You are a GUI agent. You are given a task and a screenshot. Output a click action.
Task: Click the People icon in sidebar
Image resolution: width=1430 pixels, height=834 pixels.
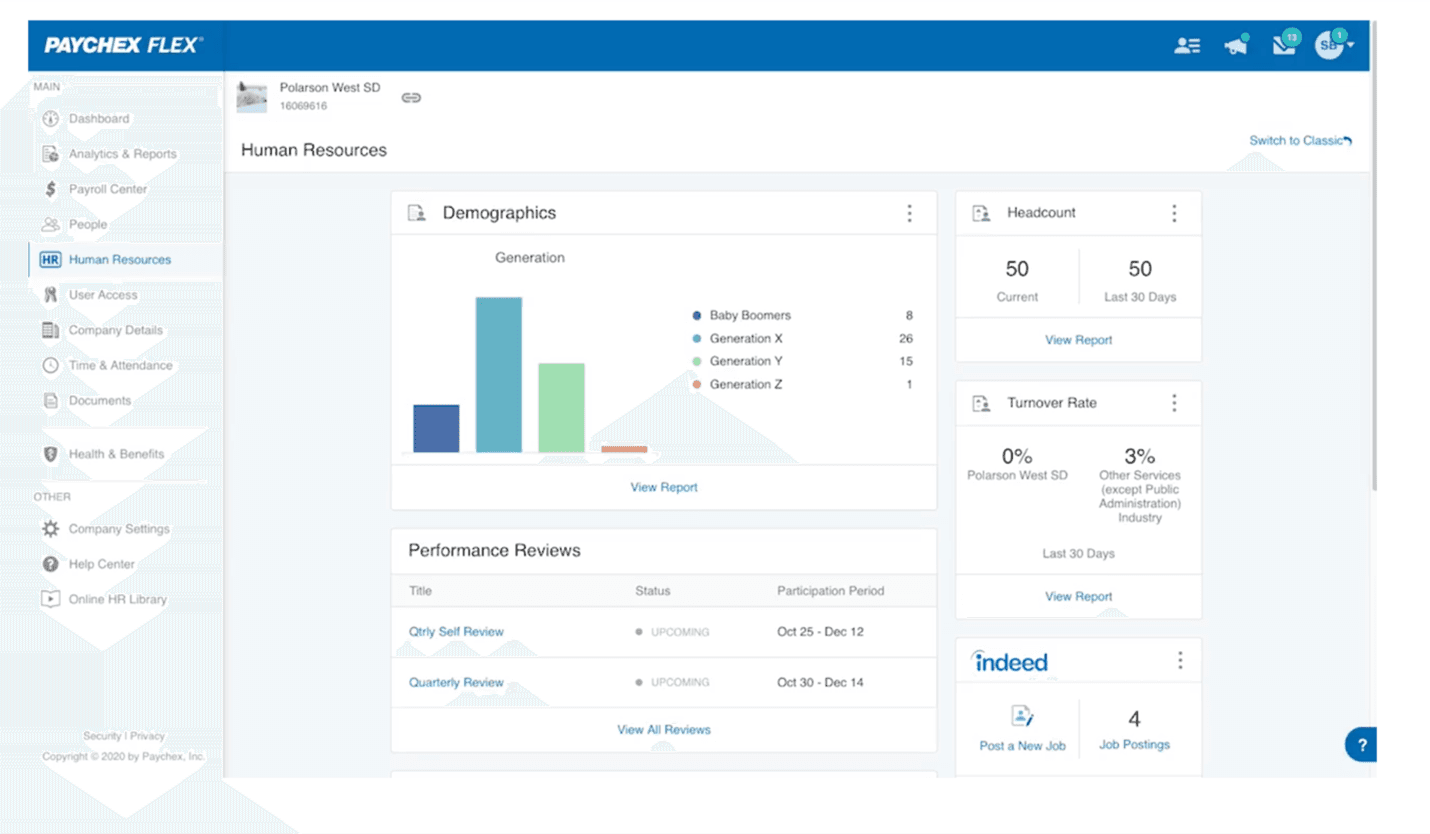pos(51,224)
